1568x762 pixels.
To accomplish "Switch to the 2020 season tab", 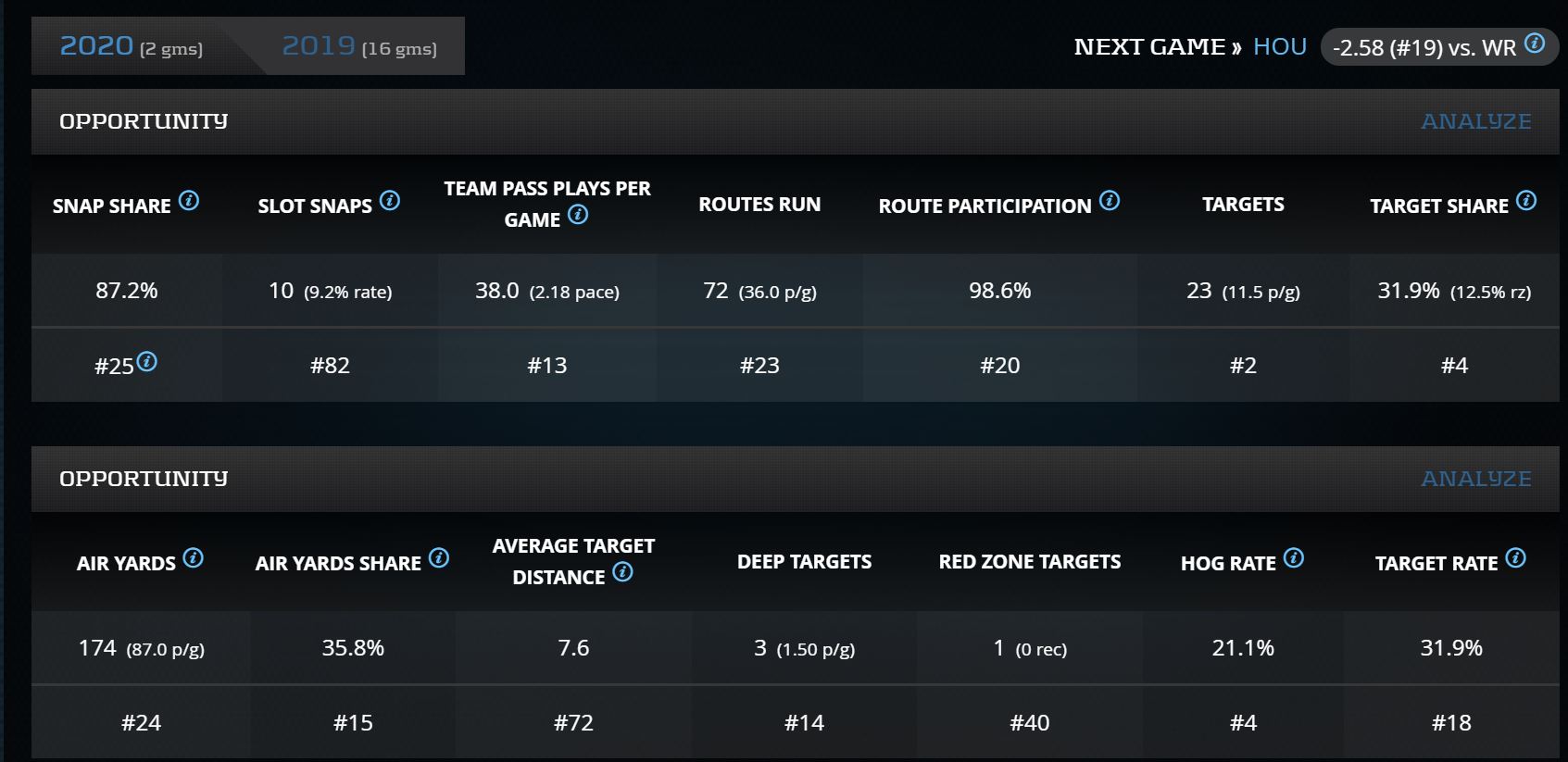I will [131, 46].
